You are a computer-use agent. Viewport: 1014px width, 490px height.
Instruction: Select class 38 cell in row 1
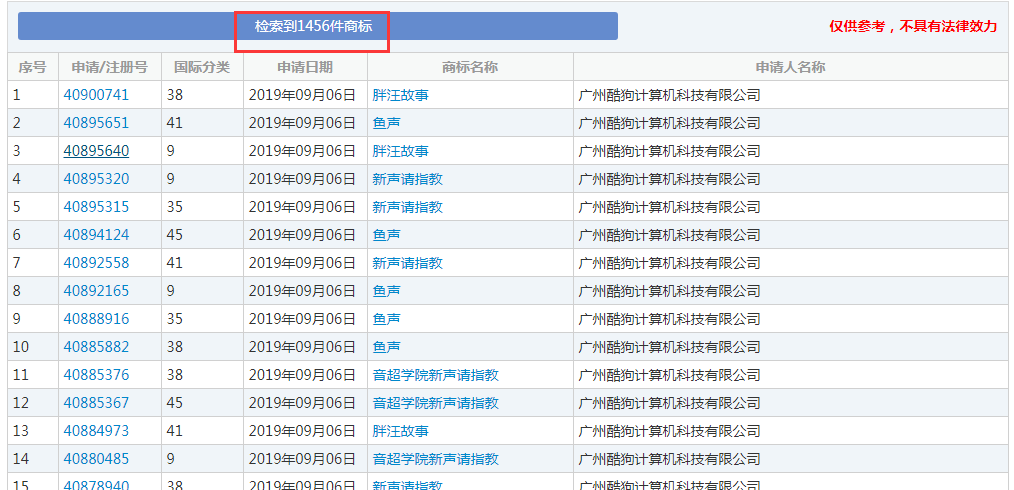202,95
